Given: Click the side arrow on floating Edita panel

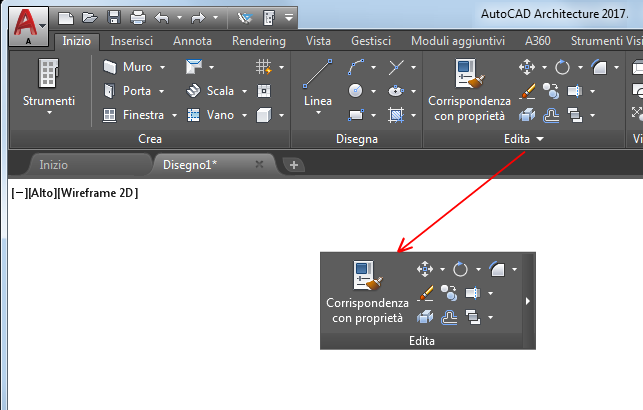Looking at the screenshot, I should click(528, 301).
